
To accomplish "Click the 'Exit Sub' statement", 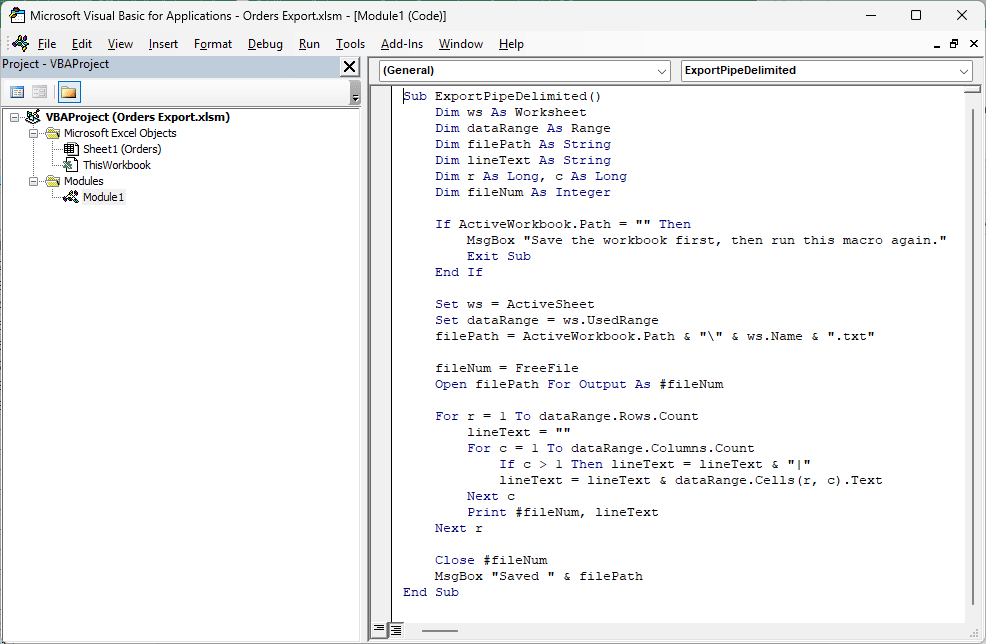I will point(499,256).
